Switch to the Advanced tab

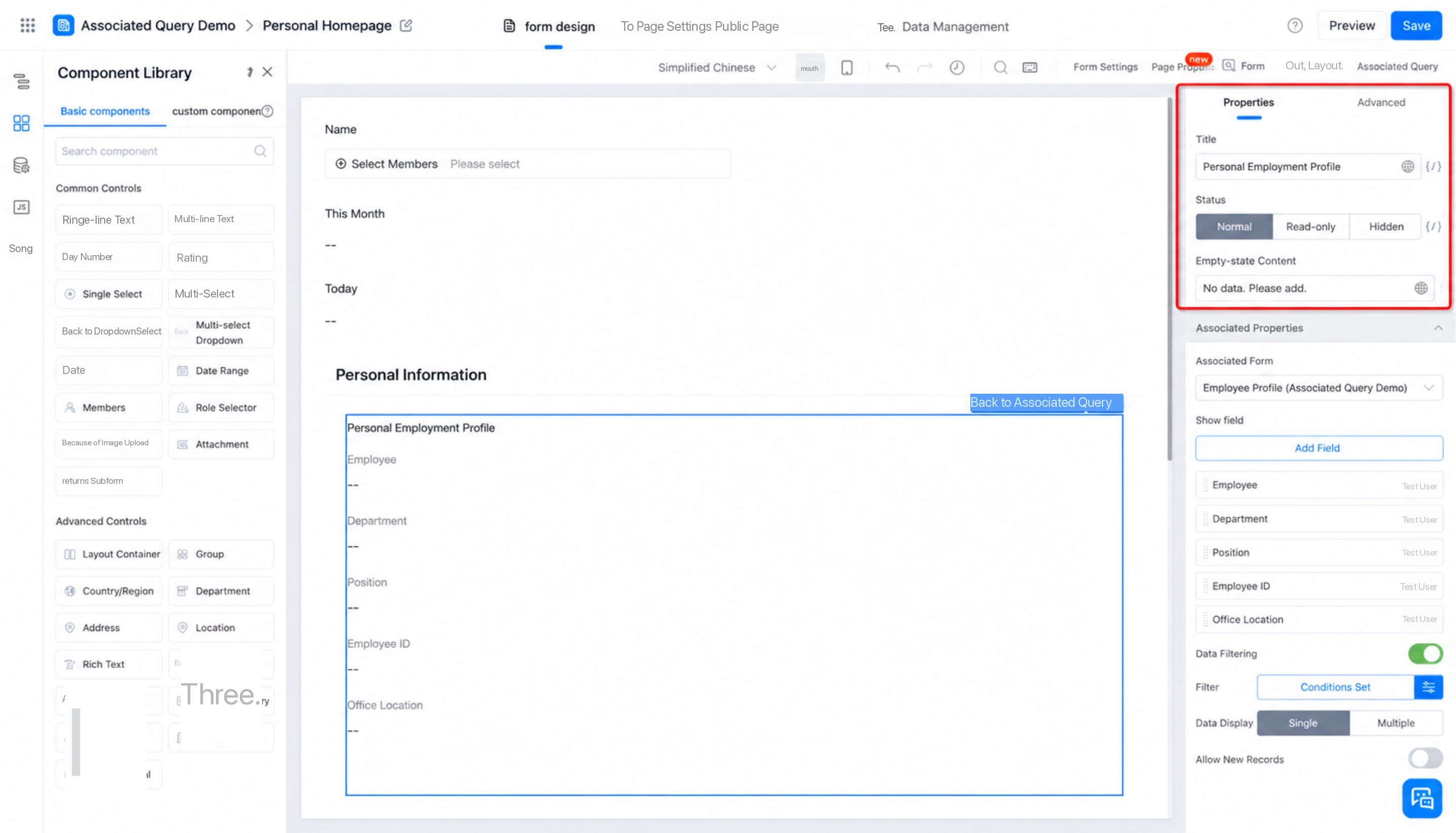coord(1381,102)
